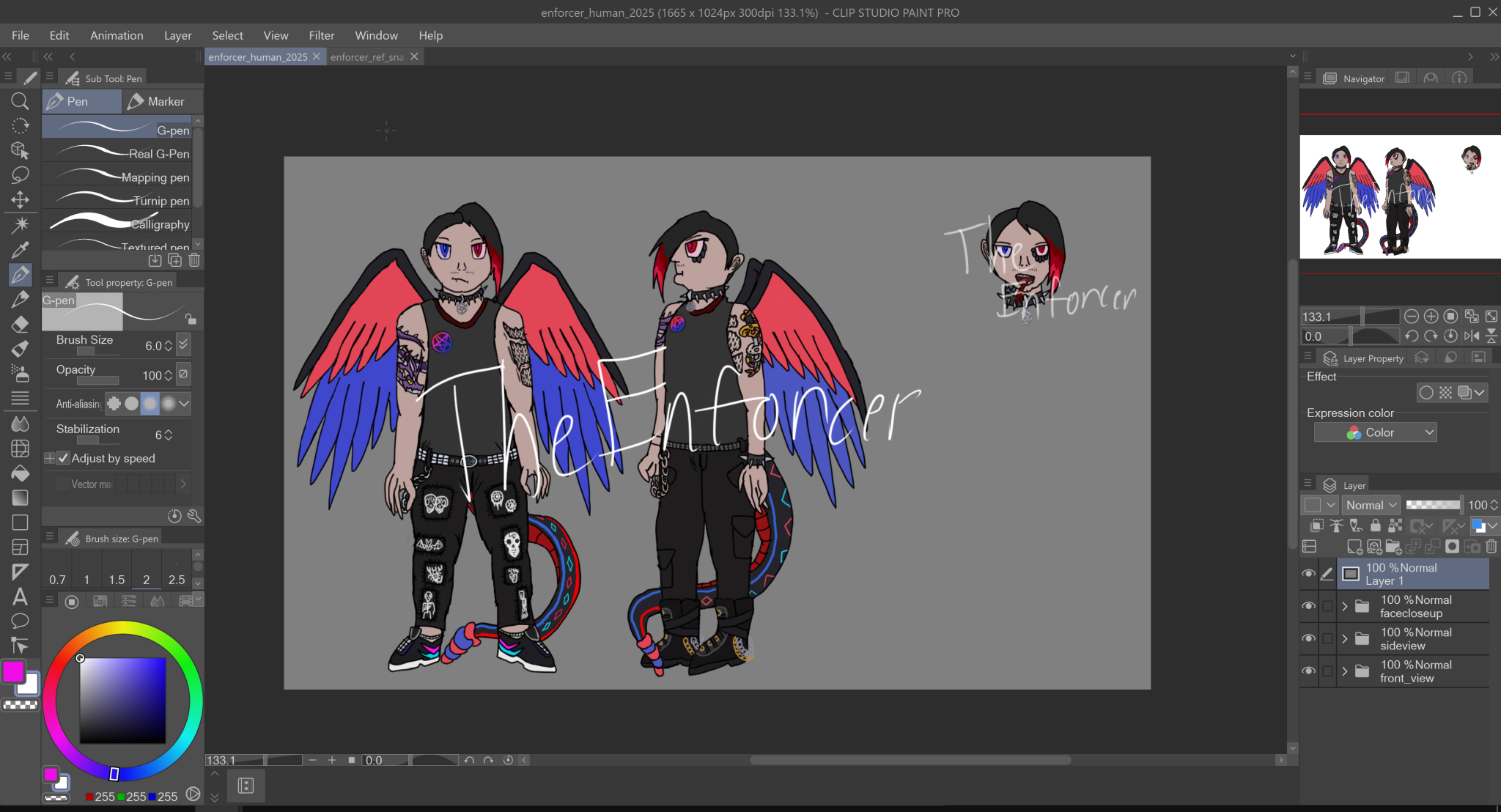Image resolution: width=1501 pixels, height=812 pixels.
Task: Create new layer folder icon
Action: coord(1393,547)
